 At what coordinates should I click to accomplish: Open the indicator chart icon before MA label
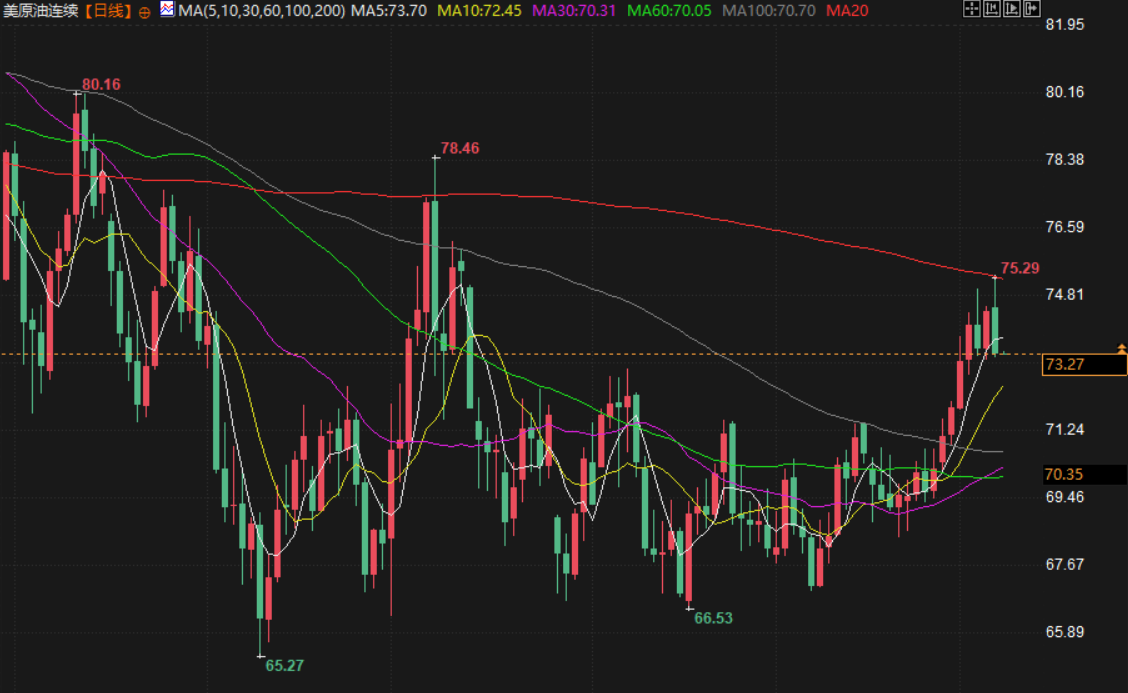coord(167,9)
